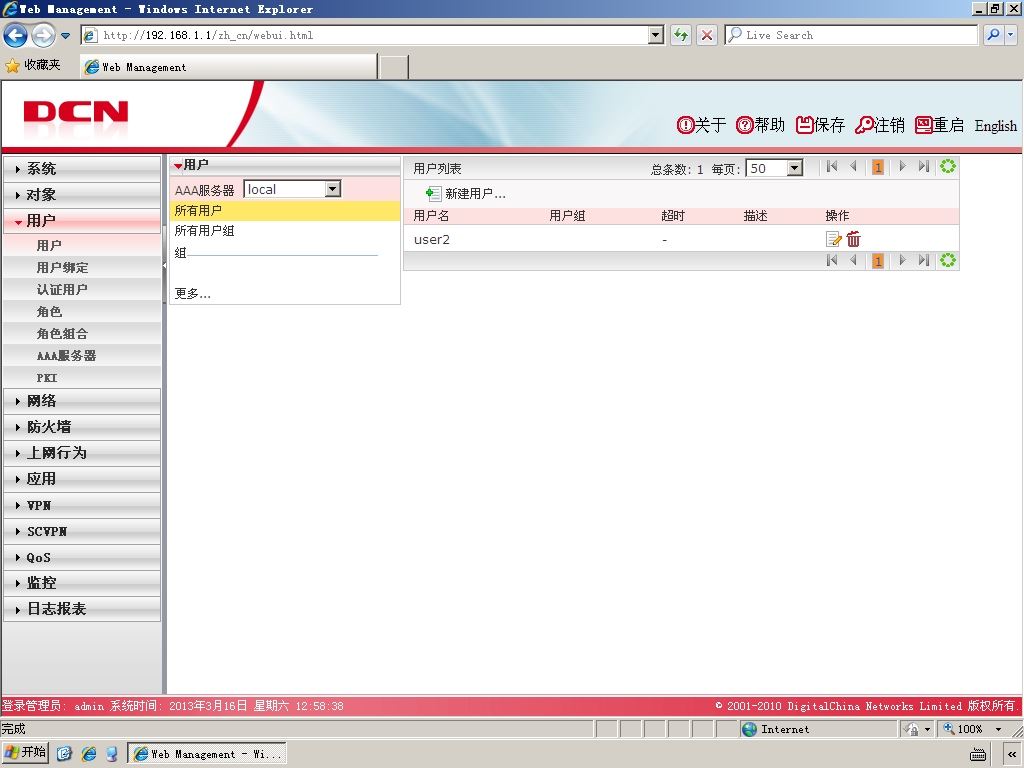Go to last page in bottom pager
1024x768 pixels.
click(x=923, y=261)
